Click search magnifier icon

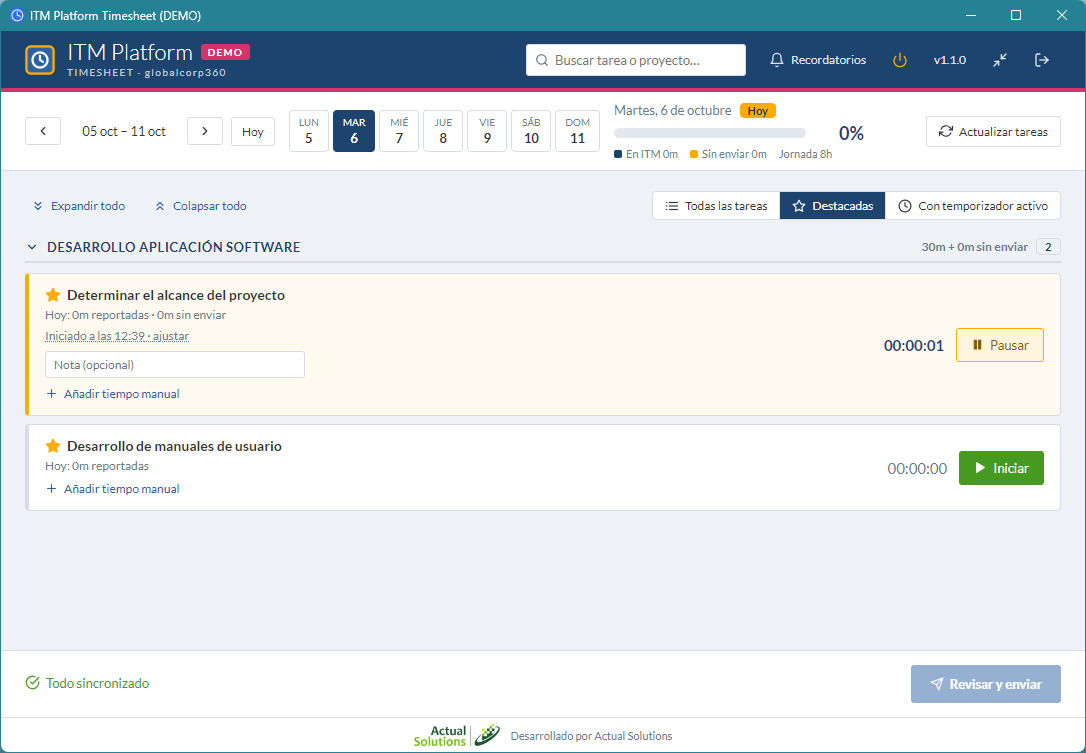tap(542, 60)
